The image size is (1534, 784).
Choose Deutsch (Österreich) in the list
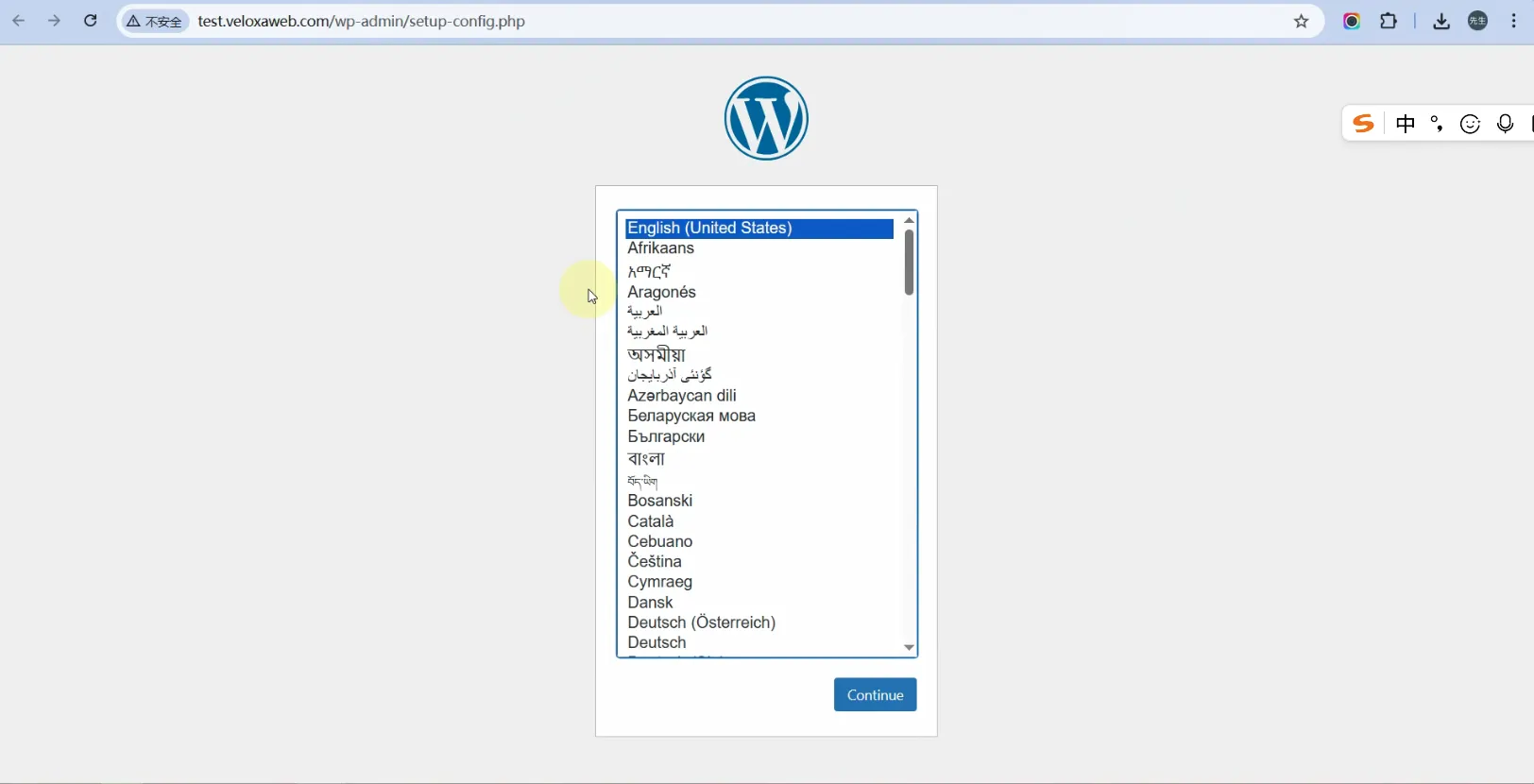tap(701, 622)
